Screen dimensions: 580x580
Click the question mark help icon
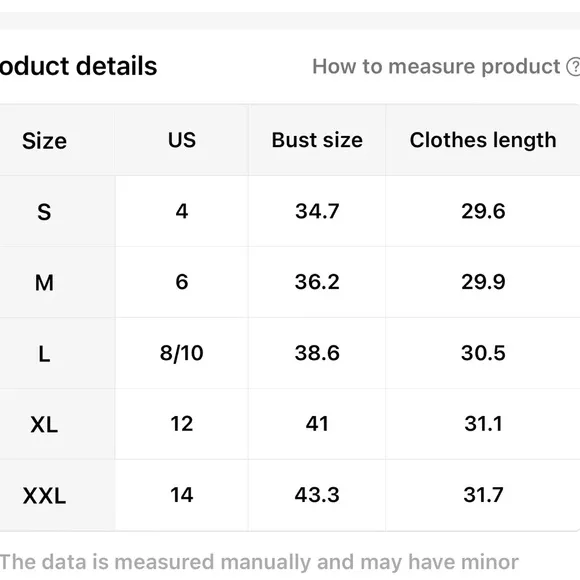tap(574, 67)
